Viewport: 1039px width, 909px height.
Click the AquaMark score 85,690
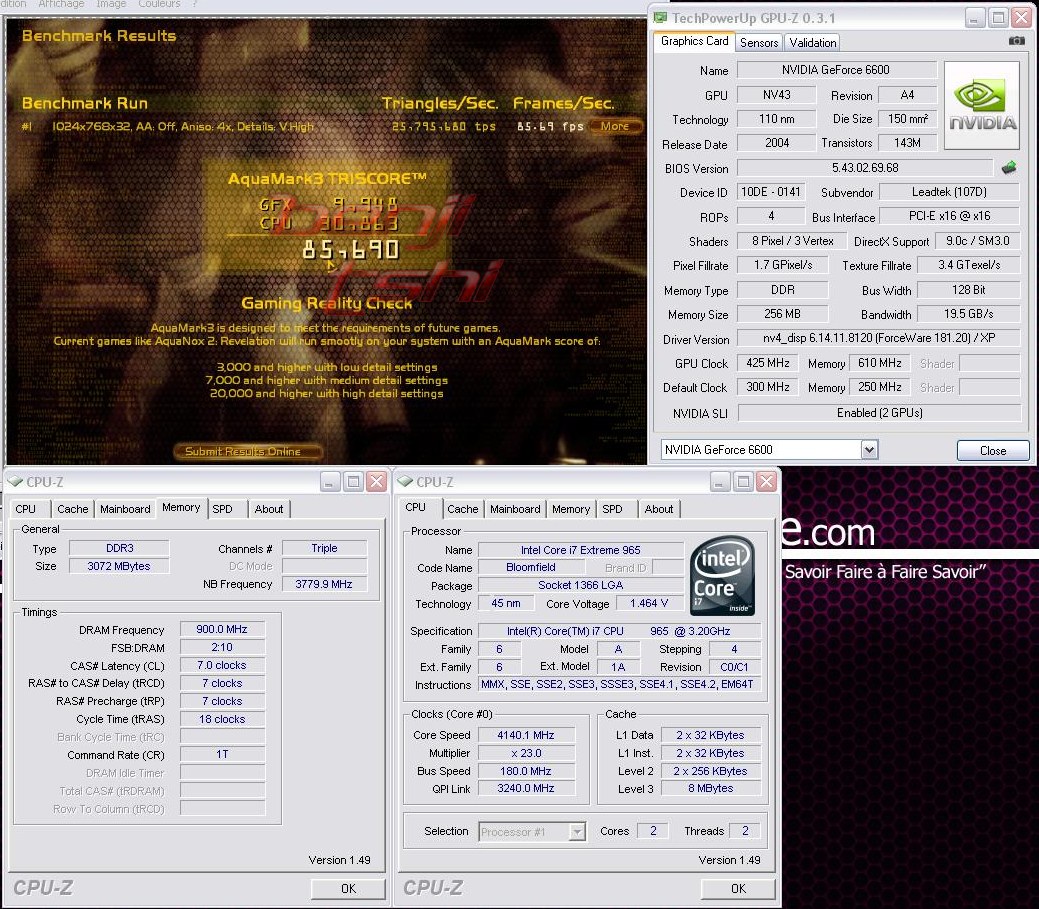pyautogui.click(x=351, y=250)
